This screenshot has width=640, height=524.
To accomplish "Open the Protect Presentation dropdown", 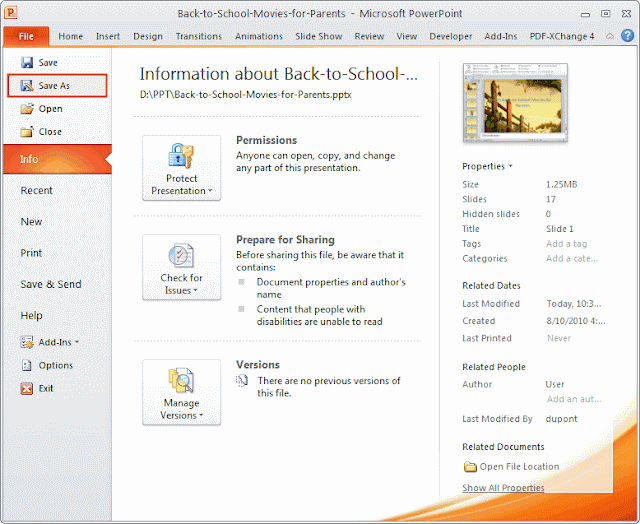I will pyautogui.click(x=182, y=168).
